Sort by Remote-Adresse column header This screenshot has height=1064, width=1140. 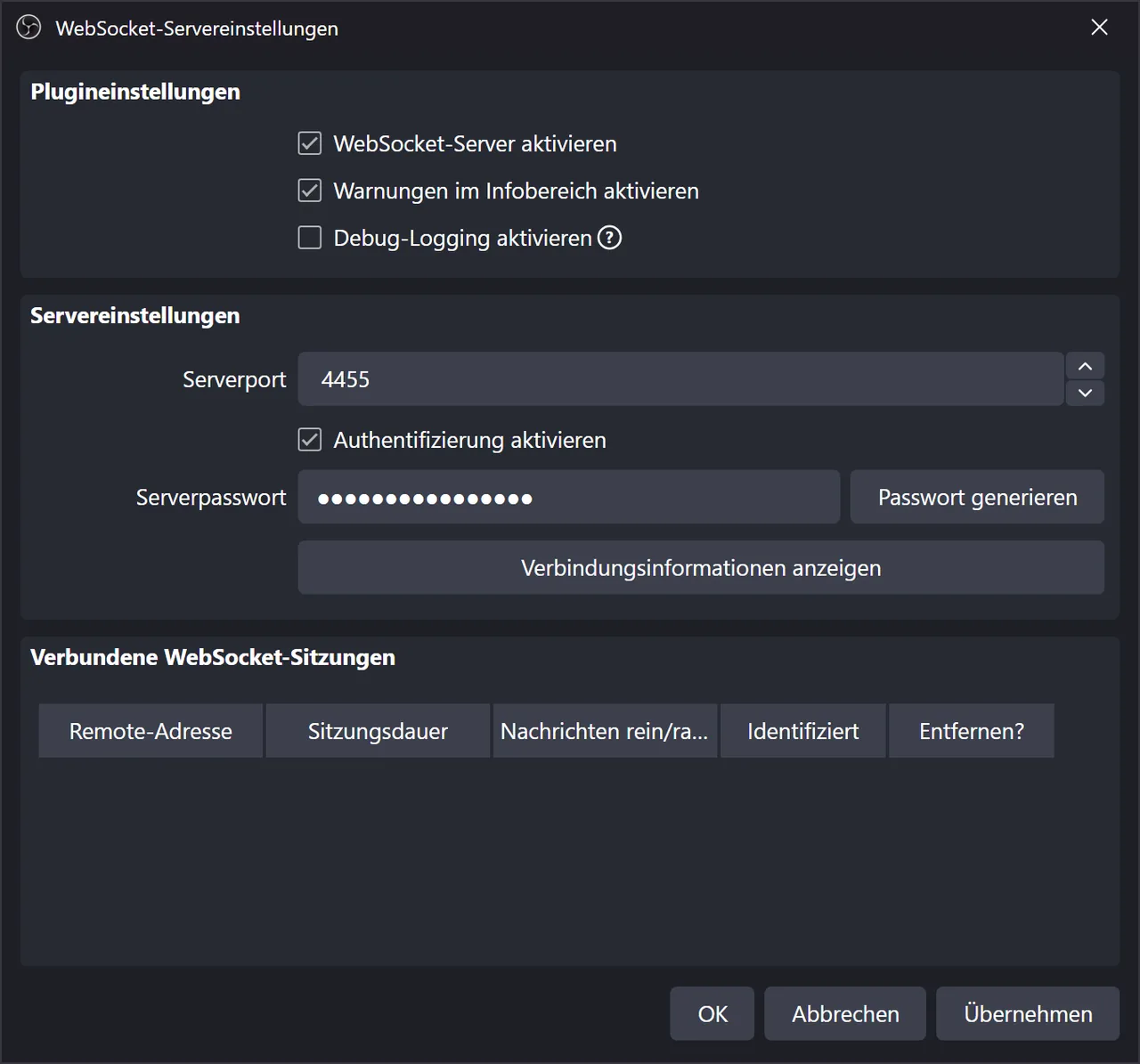[x=151, y=731]
